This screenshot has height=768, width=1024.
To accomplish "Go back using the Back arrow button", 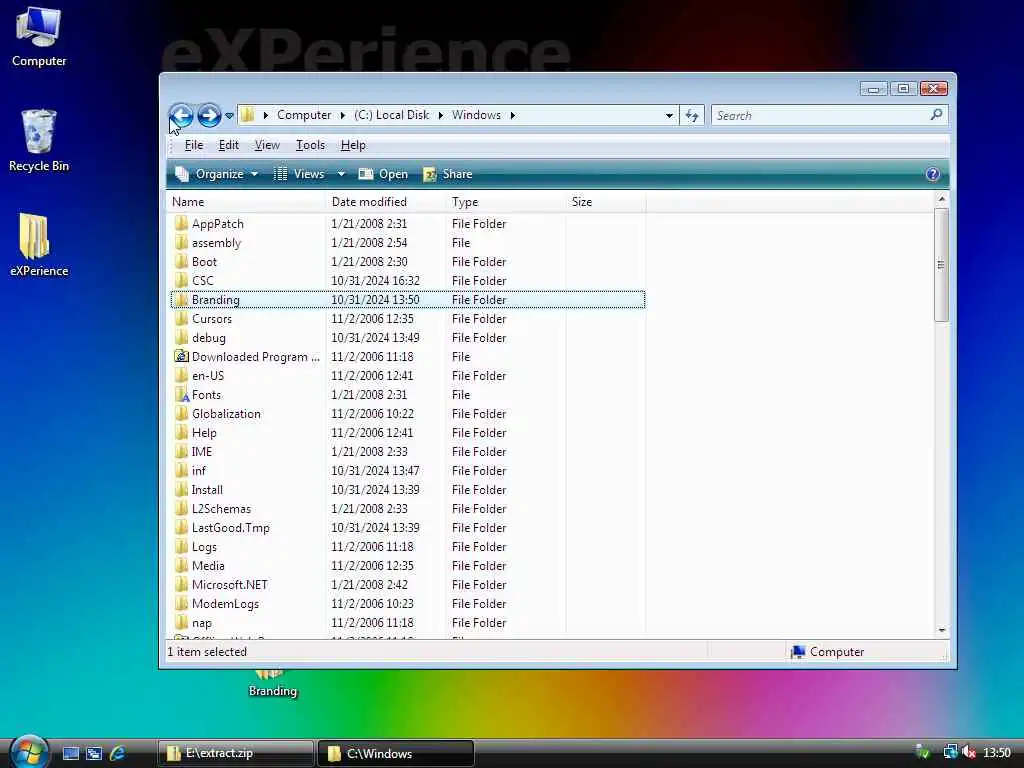I will (182, 116).
